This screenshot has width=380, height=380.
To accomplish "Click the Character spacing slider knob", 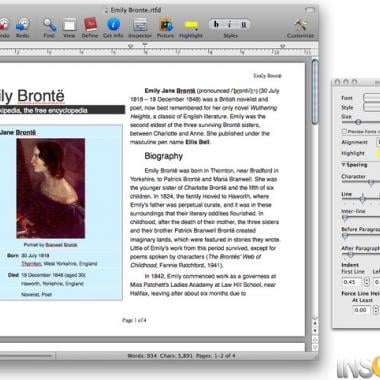I will tap(371, 182).
